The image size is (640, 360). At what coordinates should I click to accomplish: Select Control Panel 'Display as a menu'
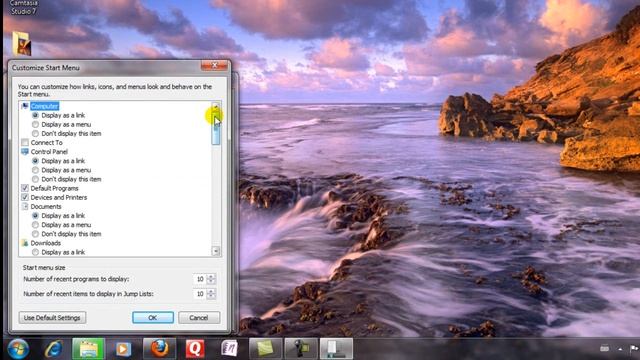36,170
